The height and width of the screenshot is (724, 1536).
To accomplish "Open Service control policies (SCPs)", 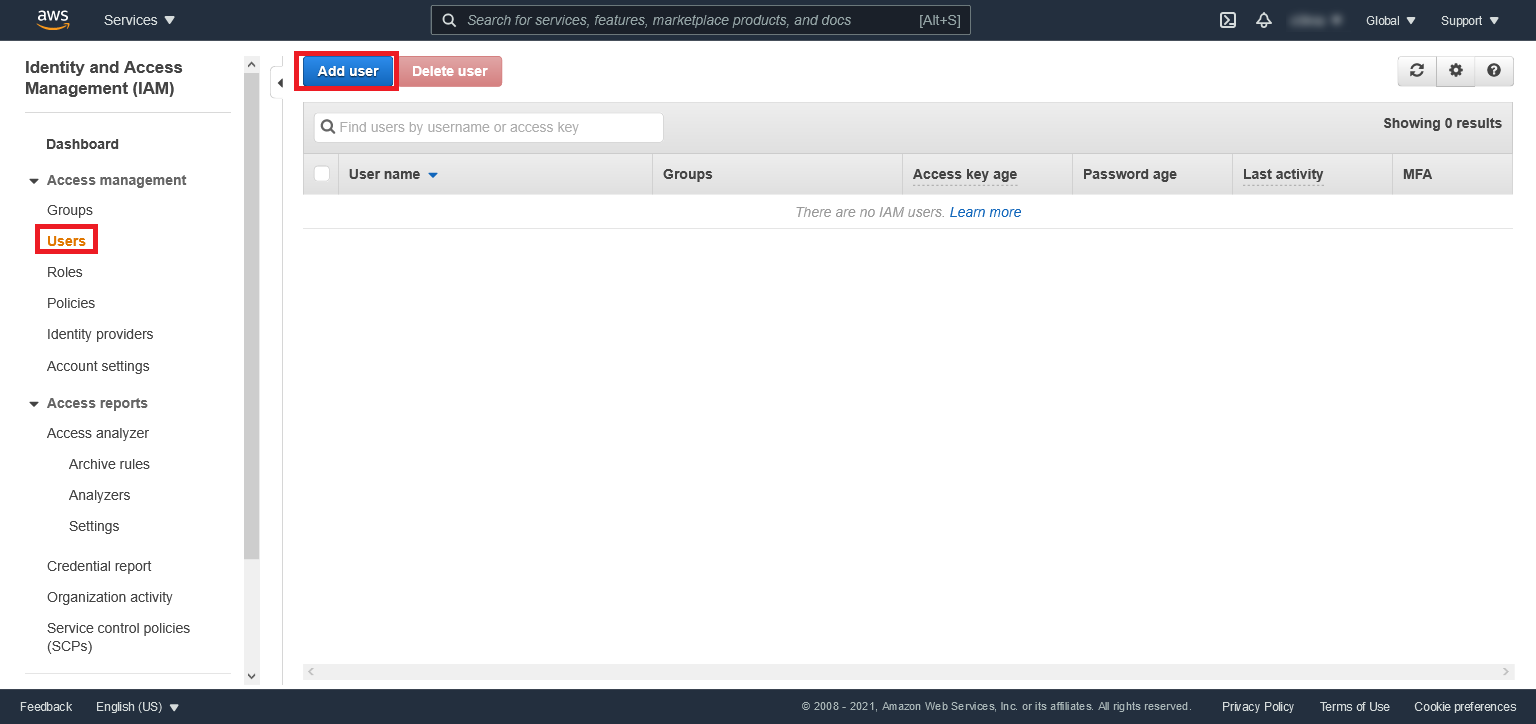I will pyautogui.click(x=118, y=637).
